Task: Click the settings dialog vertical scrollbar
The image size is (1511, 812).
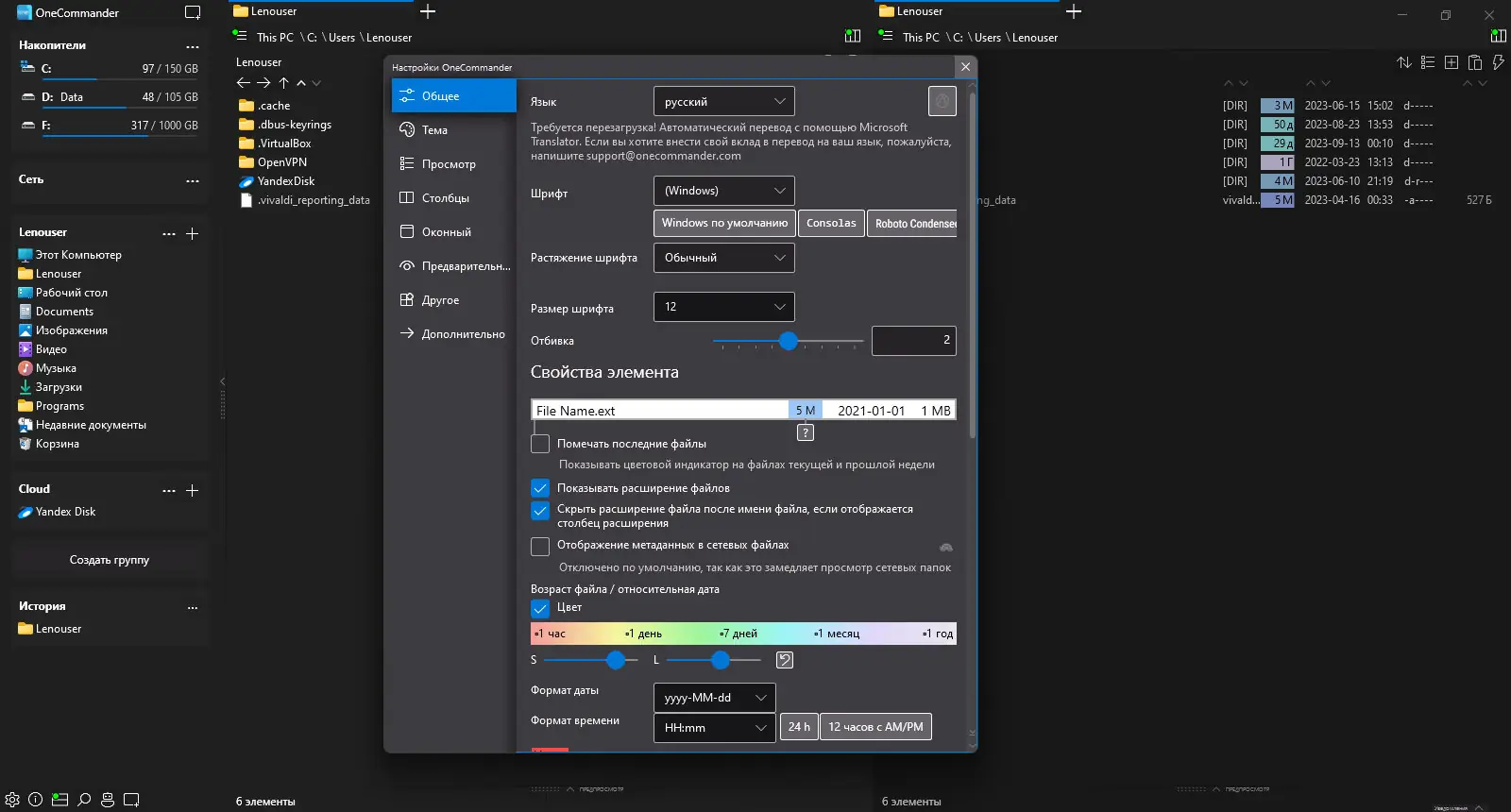Action: pyautogui.click(x=972, y=264)
